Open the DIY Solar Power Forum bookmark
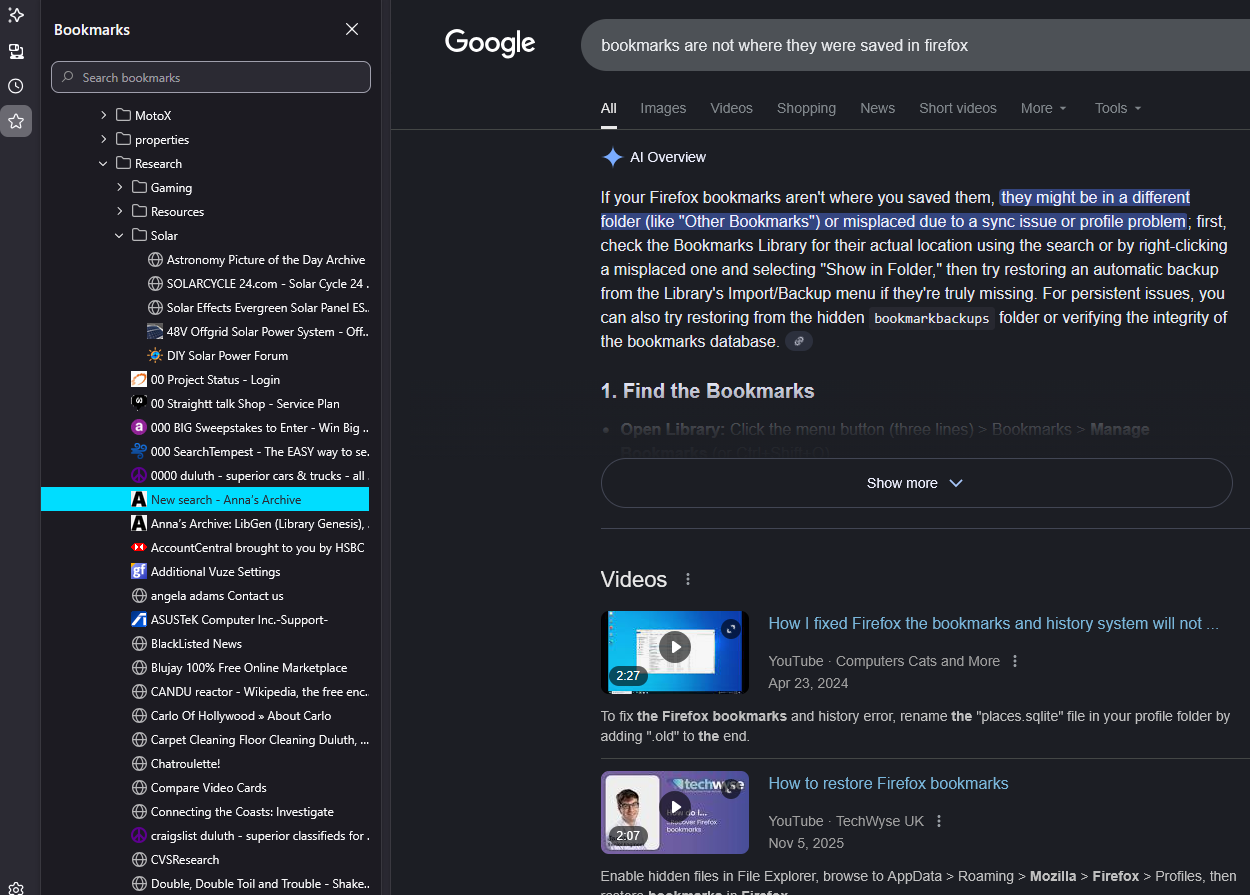Viewport: 1250px width, 895px height. 227,356
